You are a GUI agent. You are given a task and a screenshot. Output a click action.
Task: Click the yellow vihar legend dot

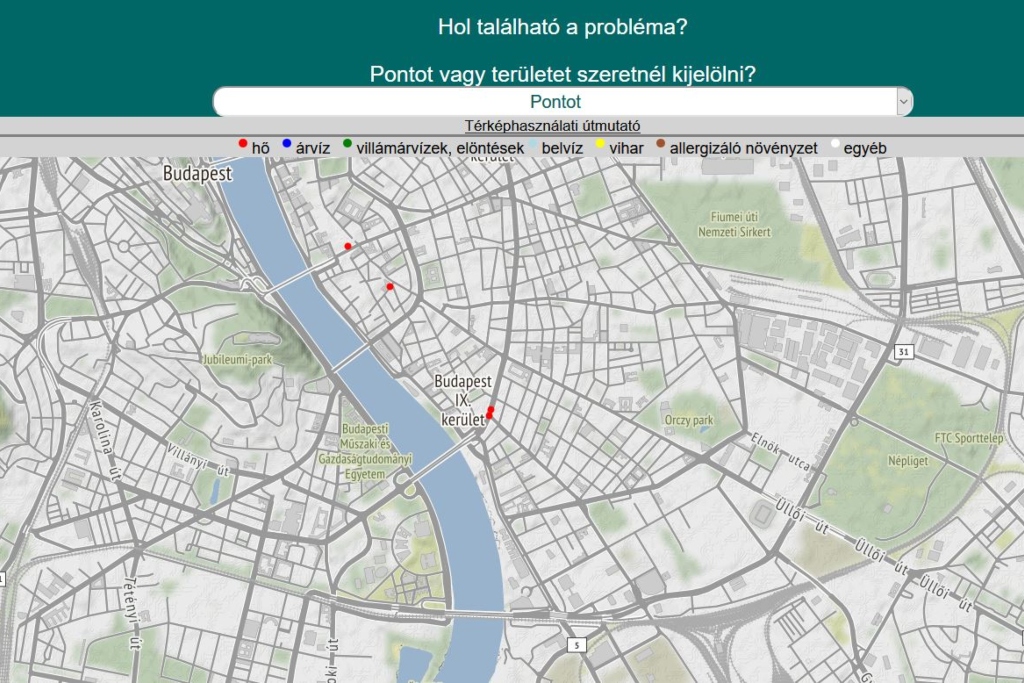(600, 143)
